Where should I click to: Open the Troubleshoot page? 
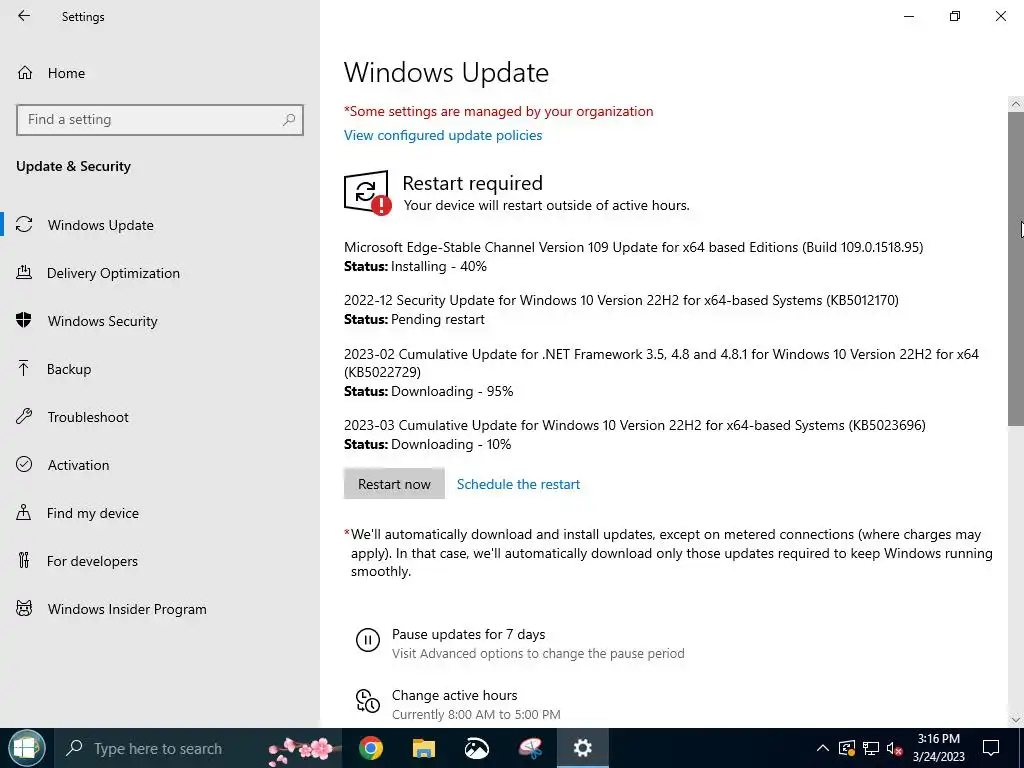88,417
